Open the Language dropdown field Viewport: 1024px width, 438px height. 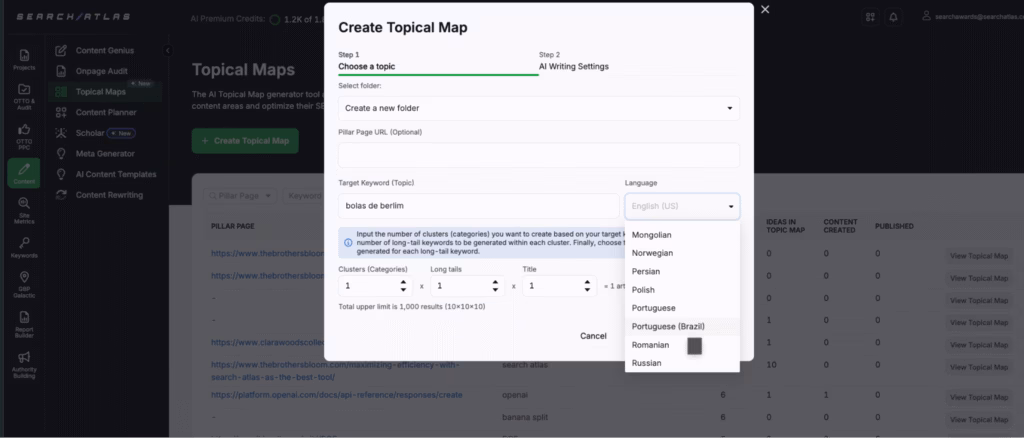682,206
